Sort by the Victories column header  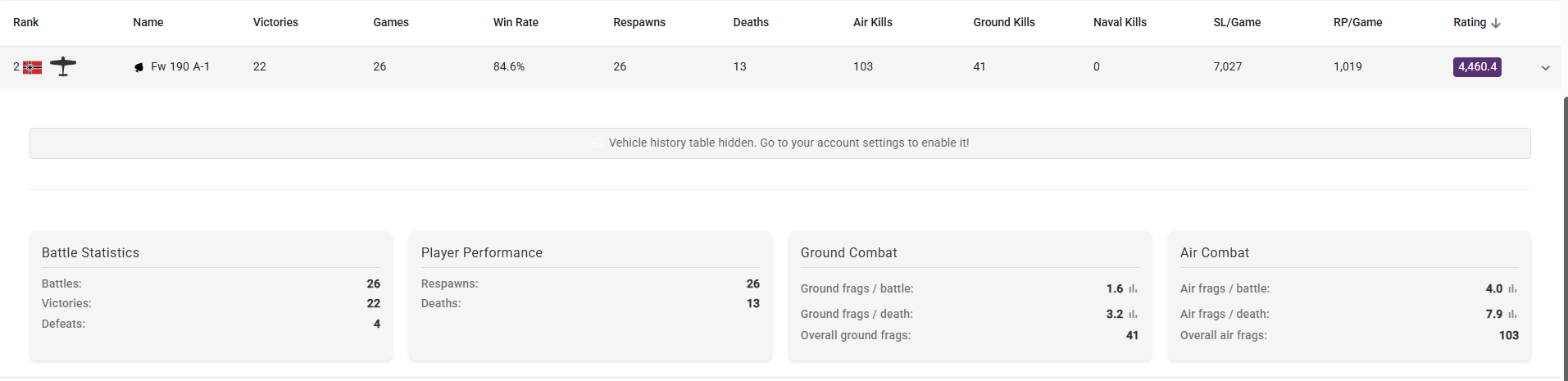tap(275, 22)
